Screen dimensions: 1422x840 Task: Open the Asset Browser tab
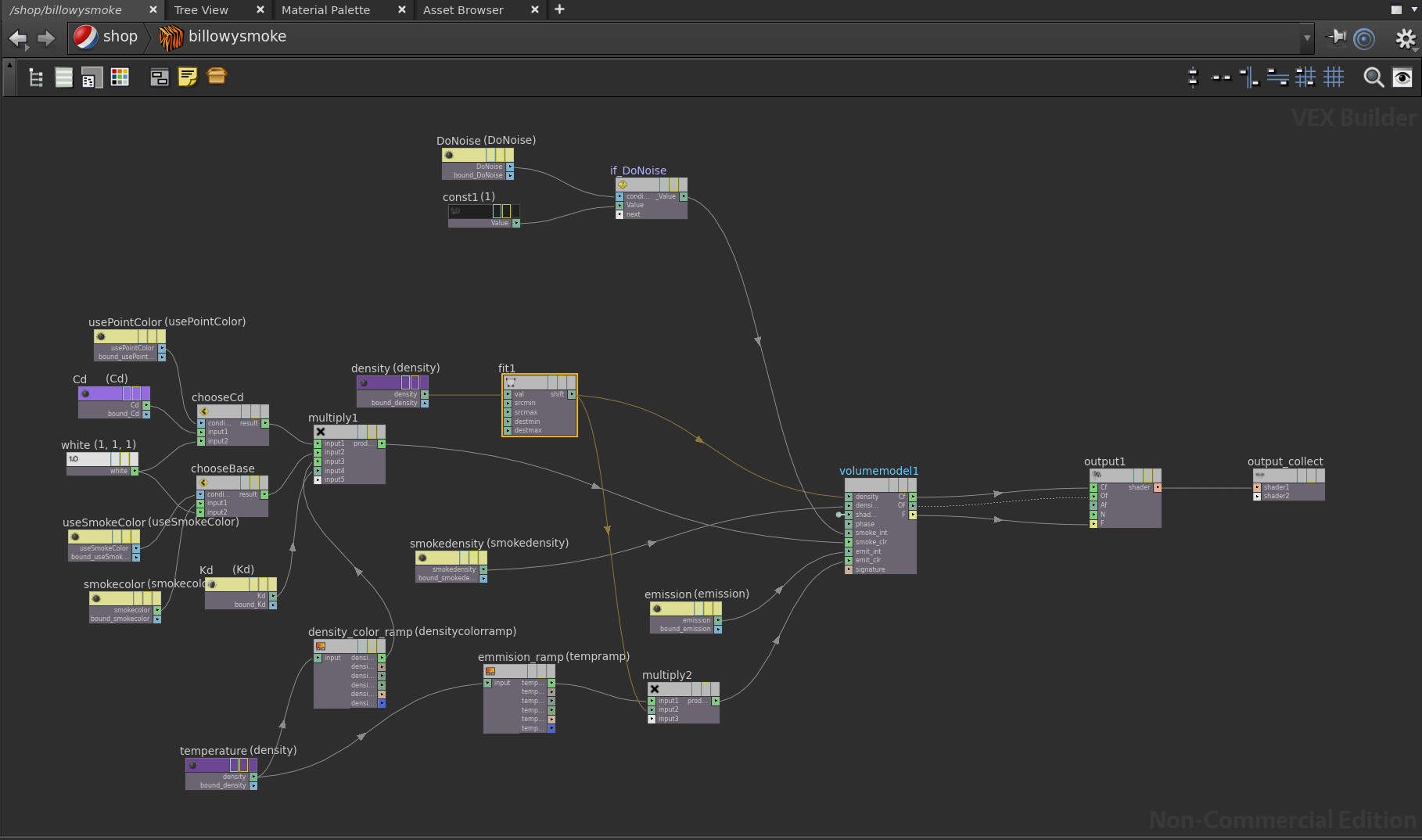tap(463, 10)
